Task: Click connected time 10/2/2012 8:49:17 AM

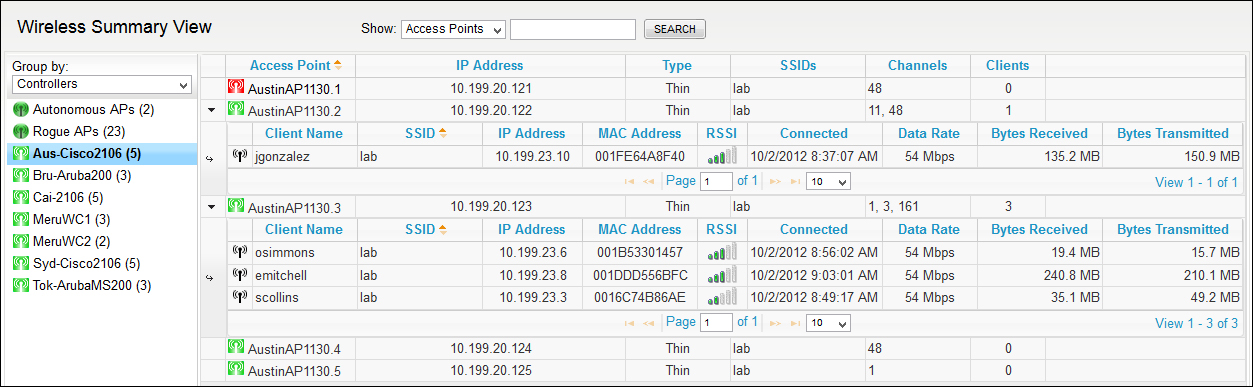Action: coord(814,297)
